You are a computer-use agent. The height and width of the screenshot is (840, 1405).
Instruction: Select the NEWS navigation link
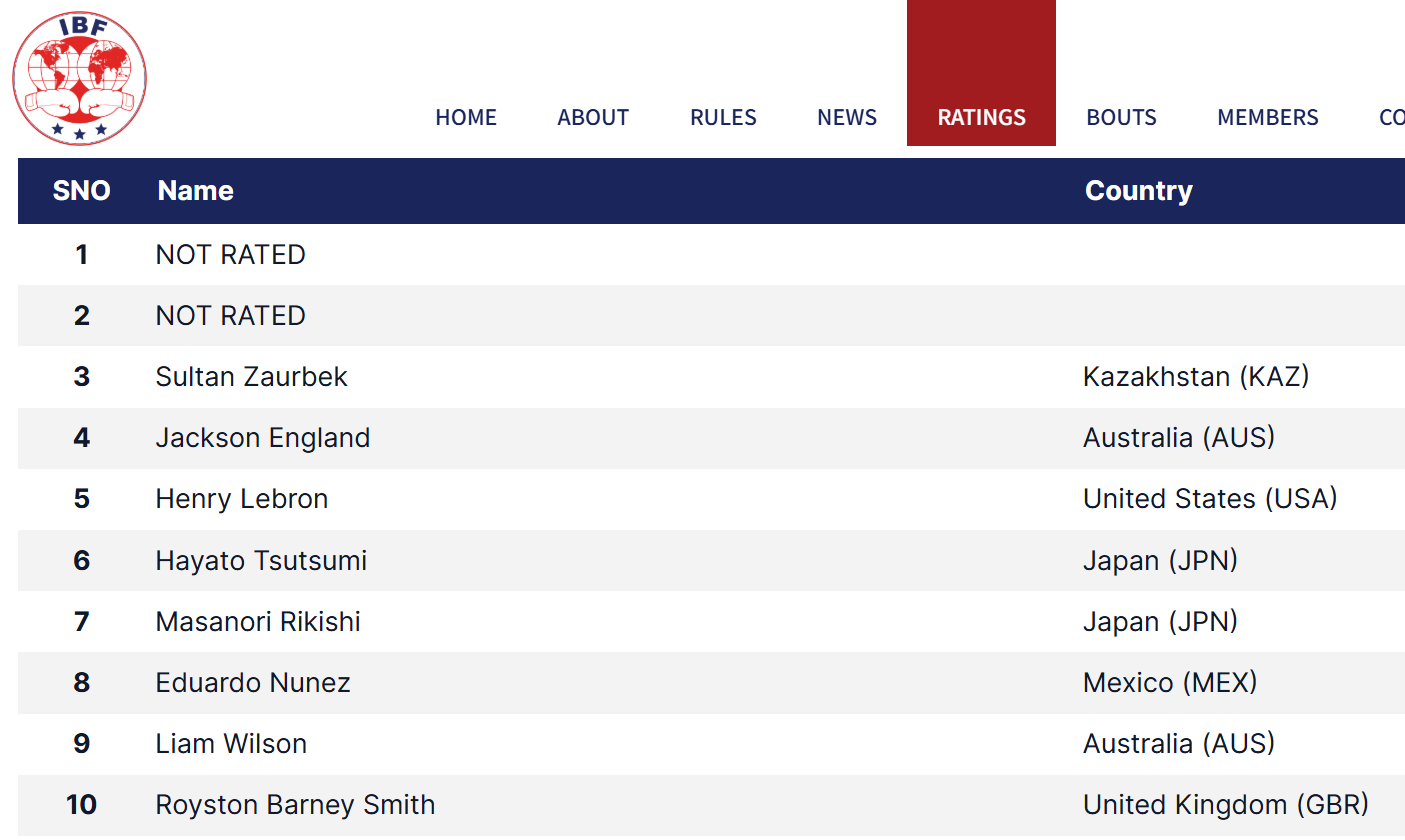click(847, 117)
